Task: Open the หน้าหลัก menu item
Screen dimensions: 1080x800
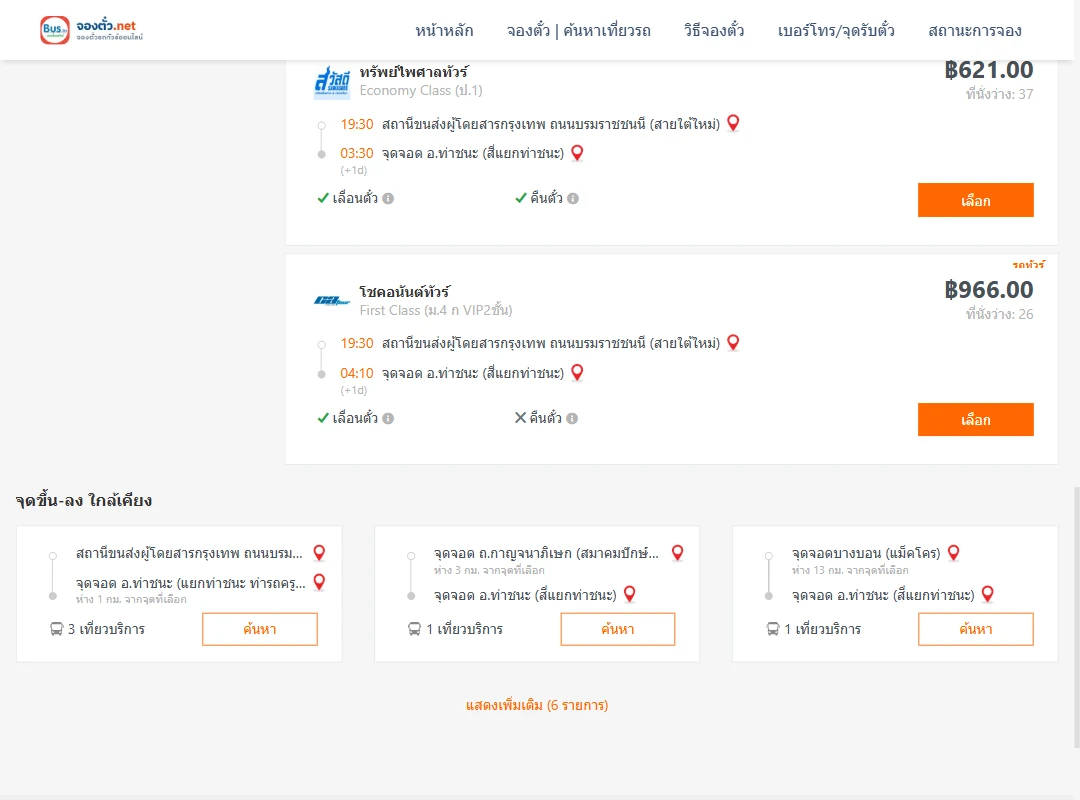Action: tap(444, 30)
